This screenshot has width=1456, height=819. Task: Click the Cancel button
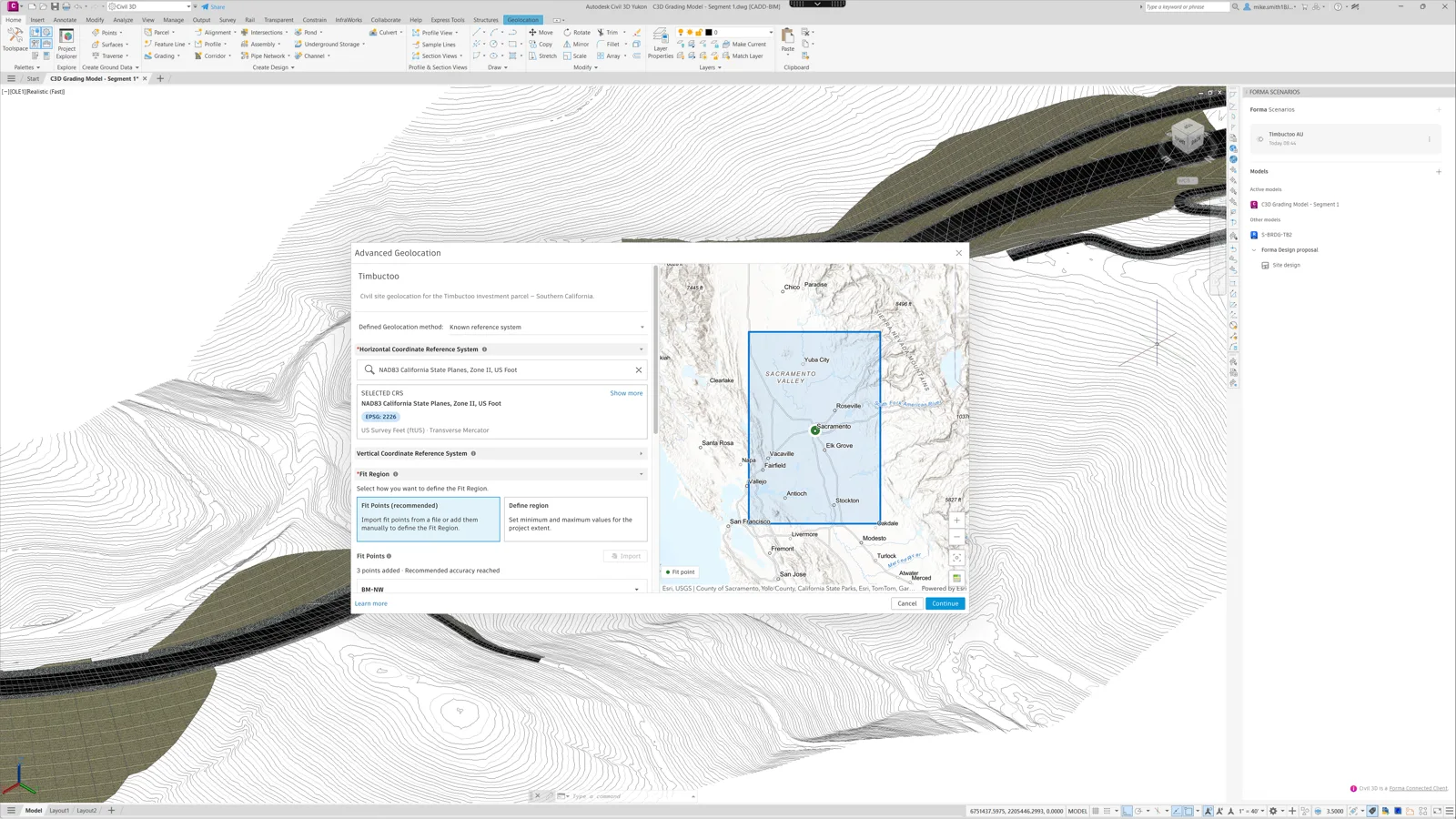point(907,603)
